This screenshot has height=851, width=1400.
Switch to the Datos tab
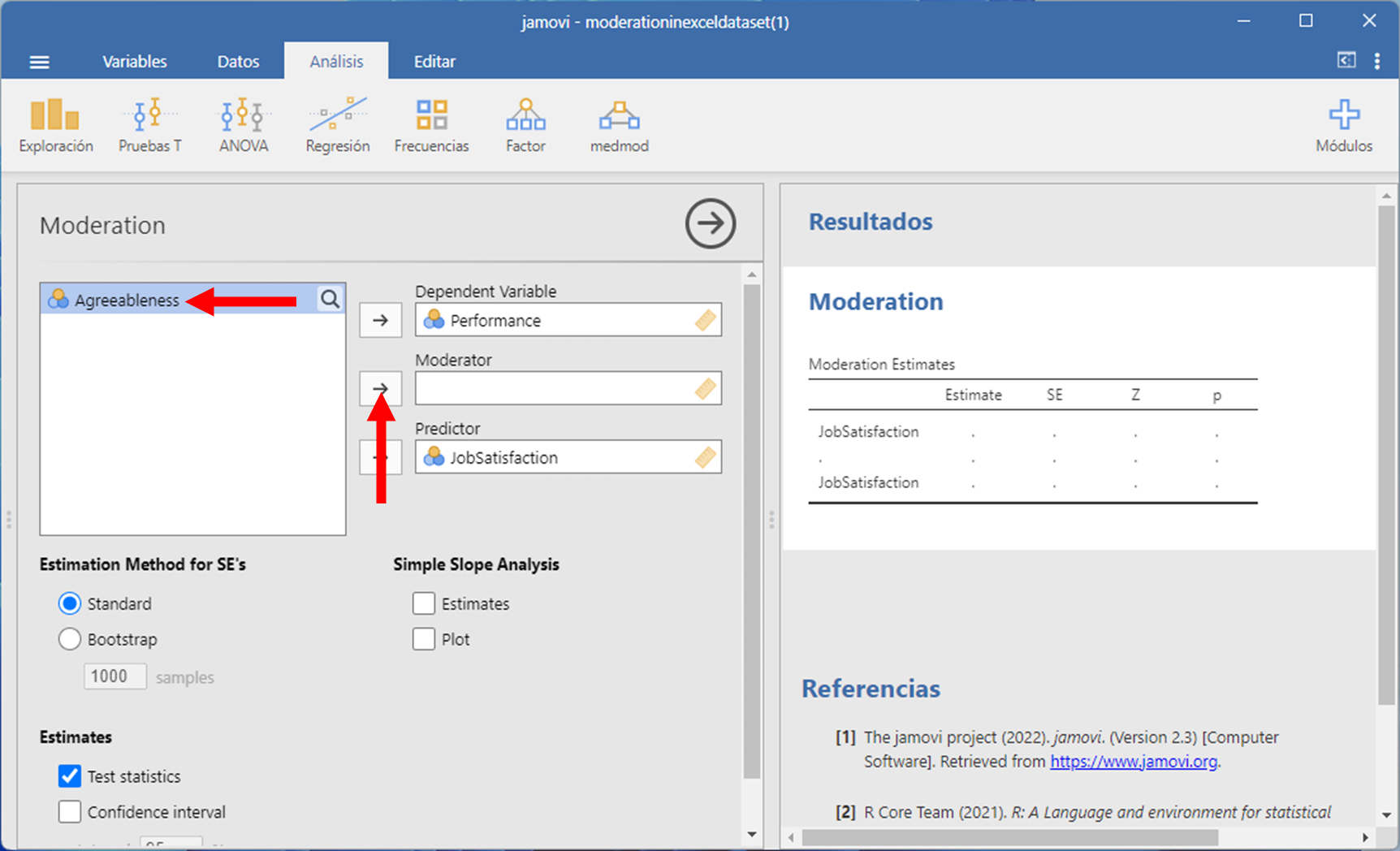238,62
